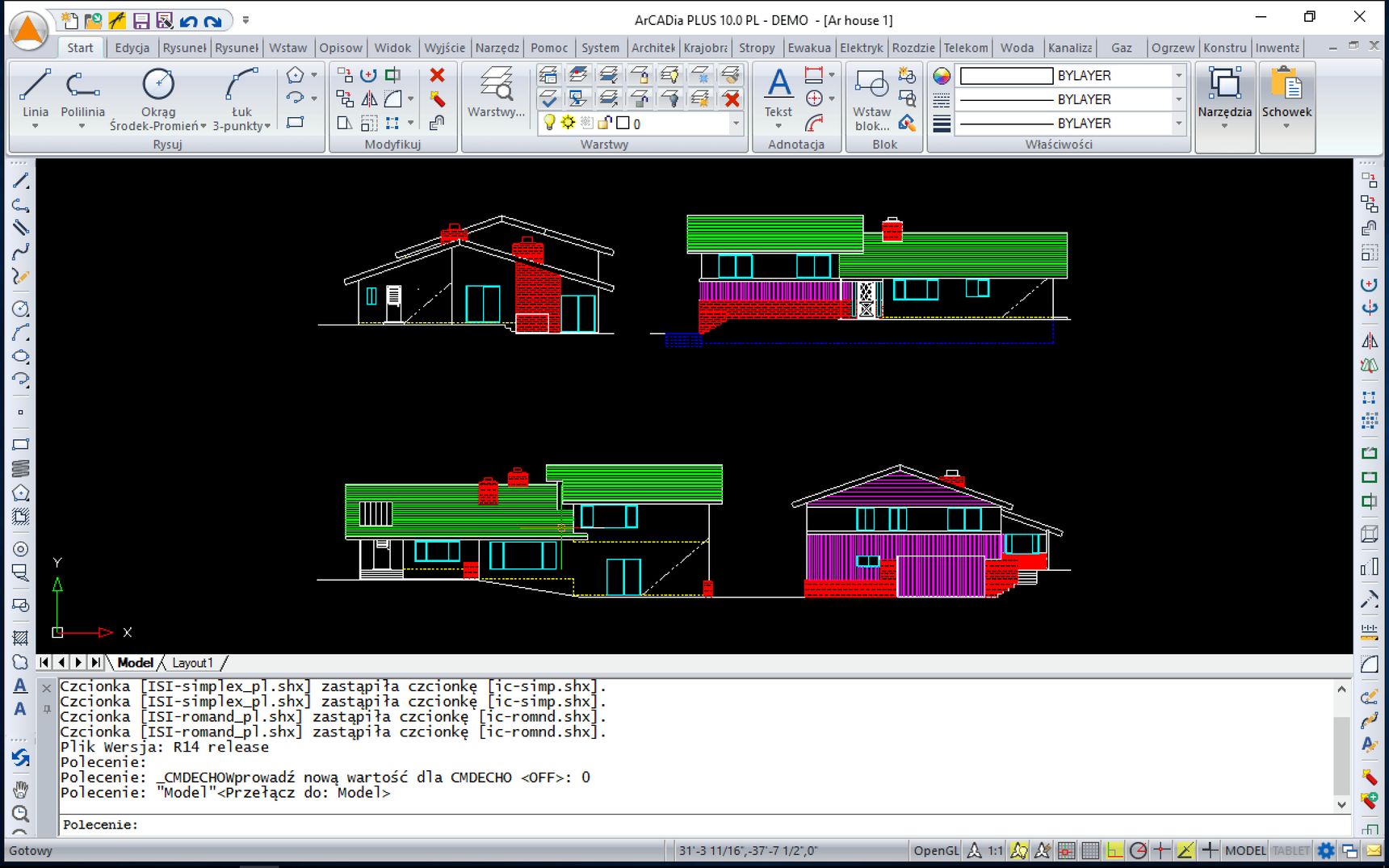Toggle layer 0 sun freeze icon
Image resolution: width=1389 pixels, height=868 pixels.
568,123
